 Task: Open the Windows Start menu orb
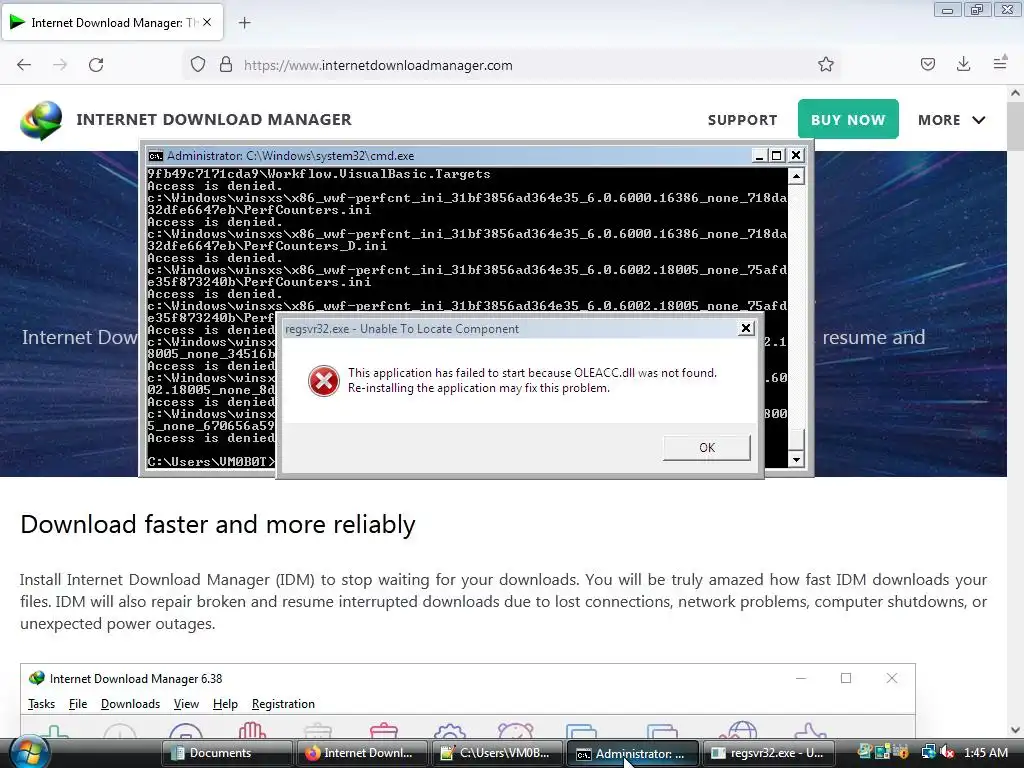(27, 752)
